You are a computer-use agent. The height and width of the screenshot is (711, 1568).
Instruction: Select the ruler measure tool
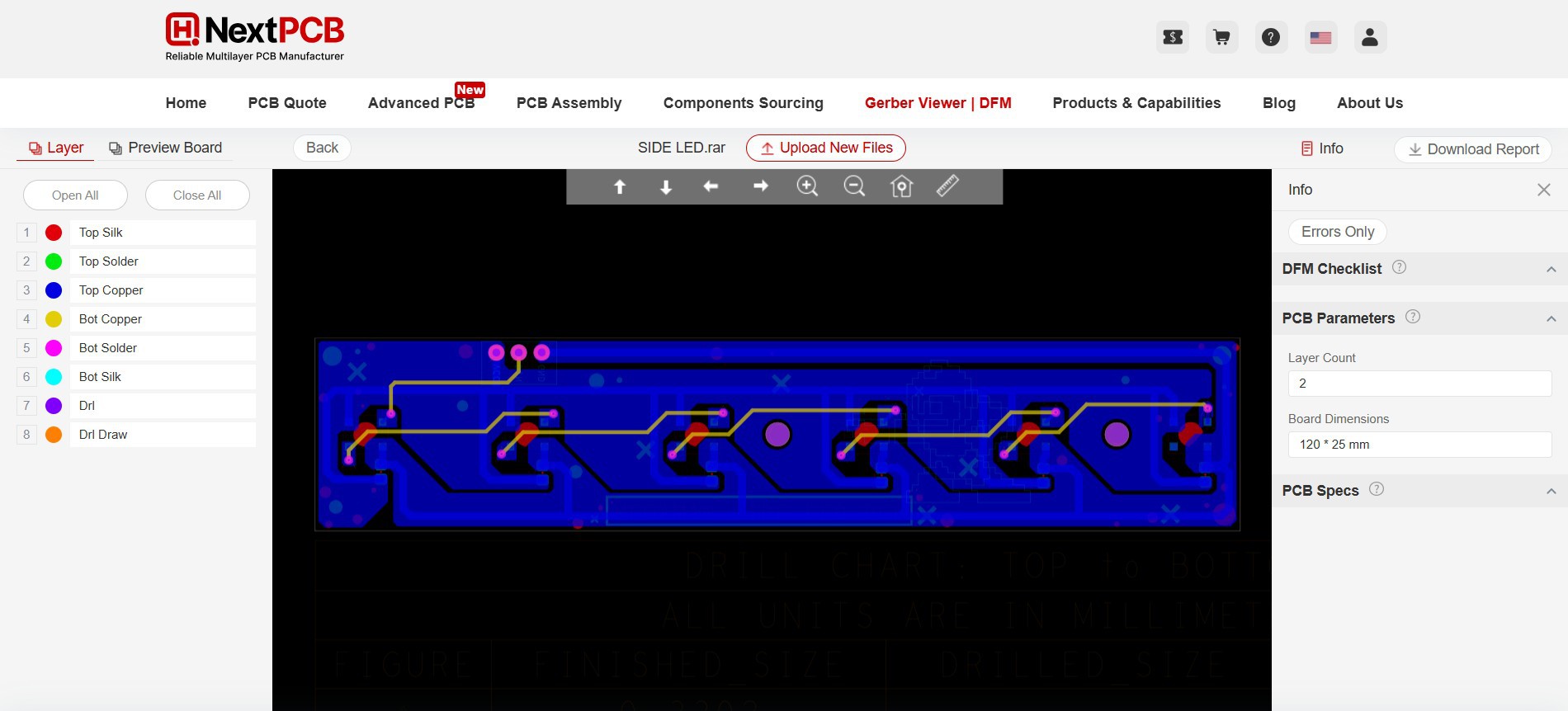pyautogui.click(x=947, y=186)
